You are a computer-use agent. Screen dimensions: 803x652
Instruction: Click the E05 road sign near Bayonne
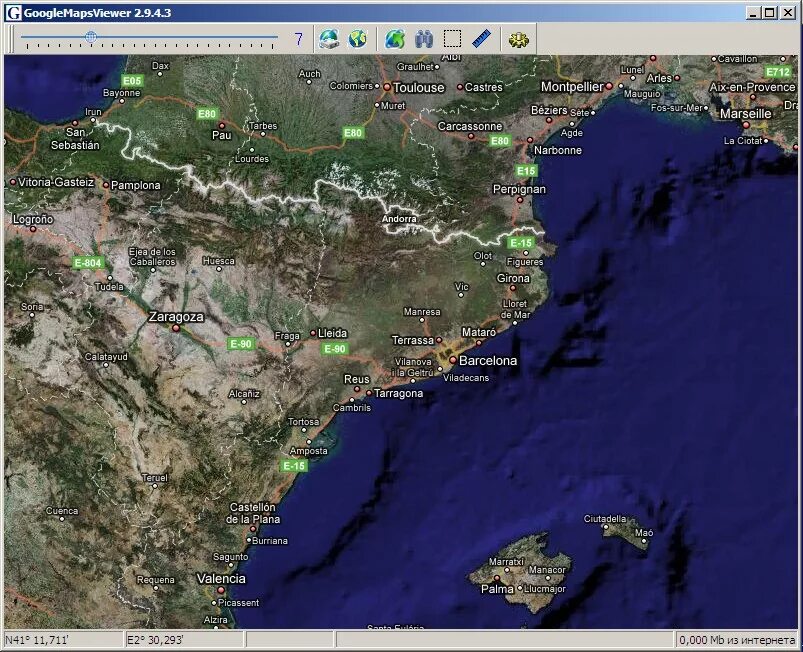(x=132, y=80)
